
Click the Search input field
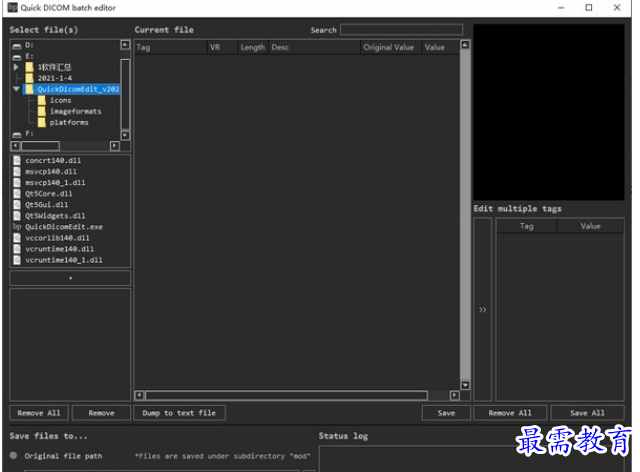pyautogui.click(x=401, y=30)
